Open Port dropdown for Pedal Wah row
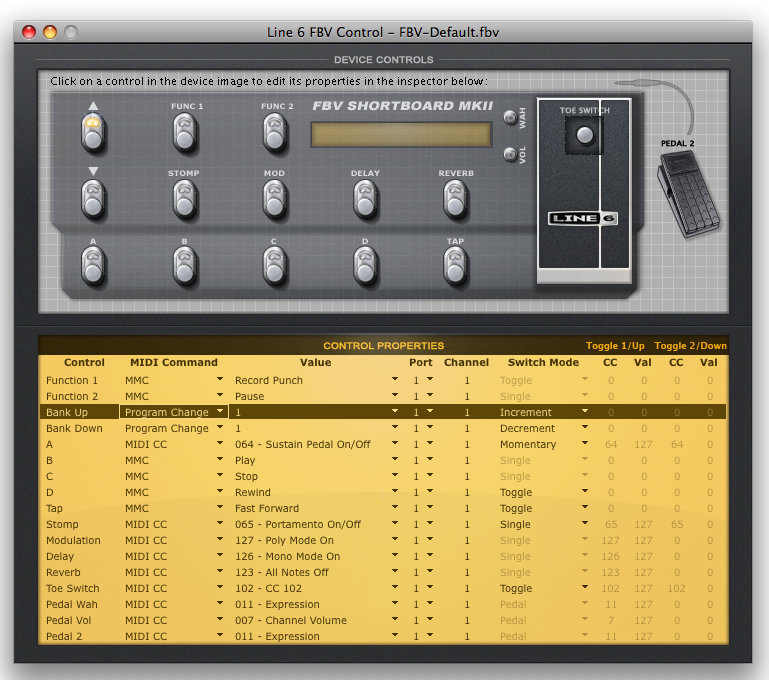Screen dimensions: 769x680 430,604
